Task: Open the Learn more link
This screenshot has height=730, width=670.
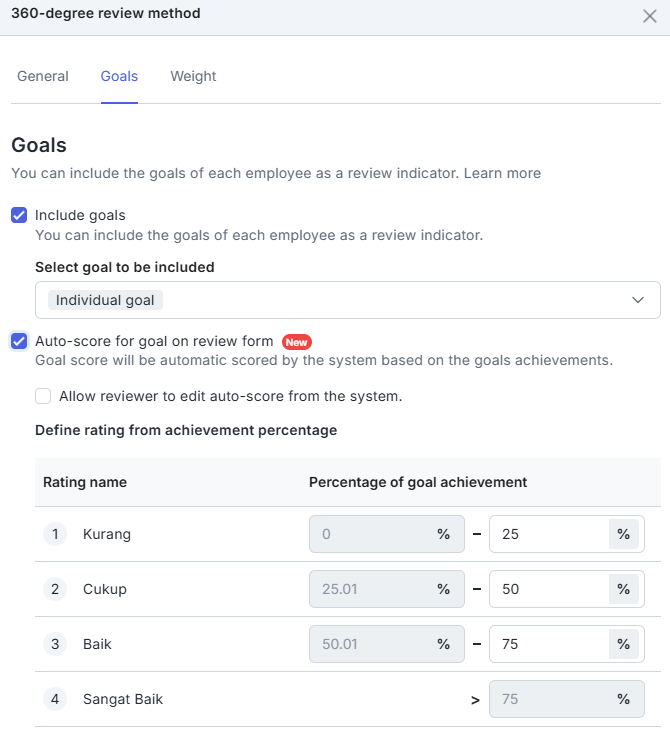Action: click(502, 173)
